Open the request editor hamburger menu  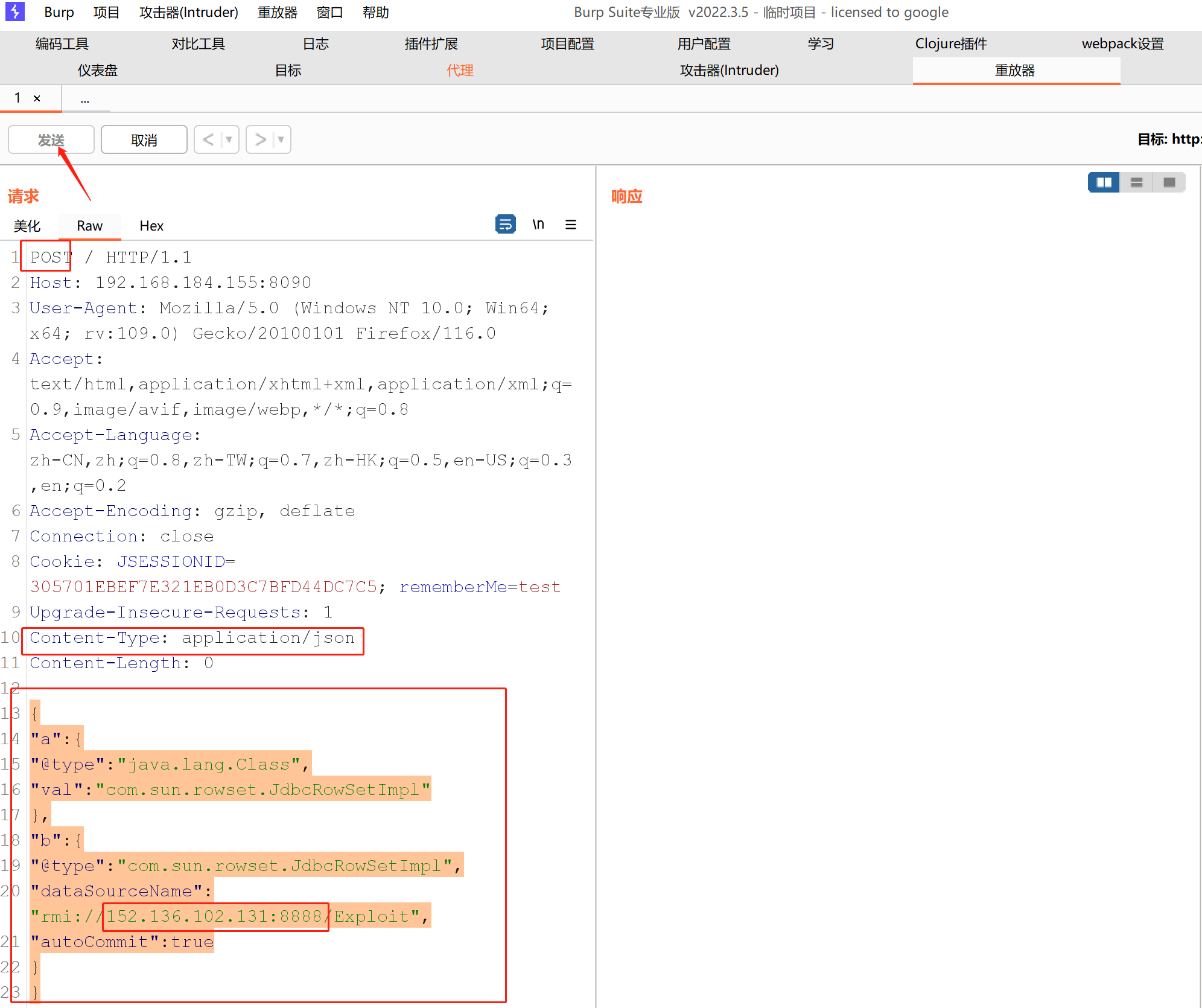point(570,225)
